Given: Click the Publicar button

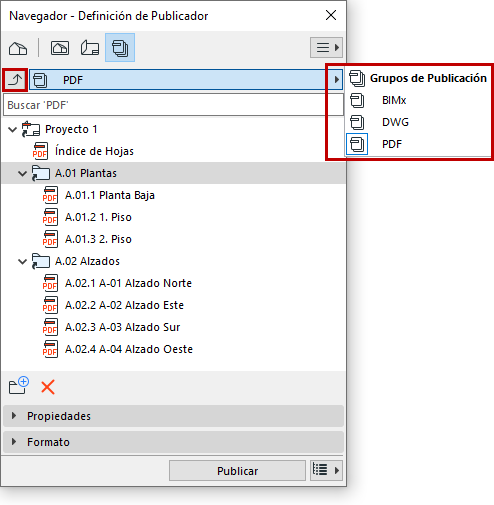Looking at the screenshot, I should coord(237,471).
